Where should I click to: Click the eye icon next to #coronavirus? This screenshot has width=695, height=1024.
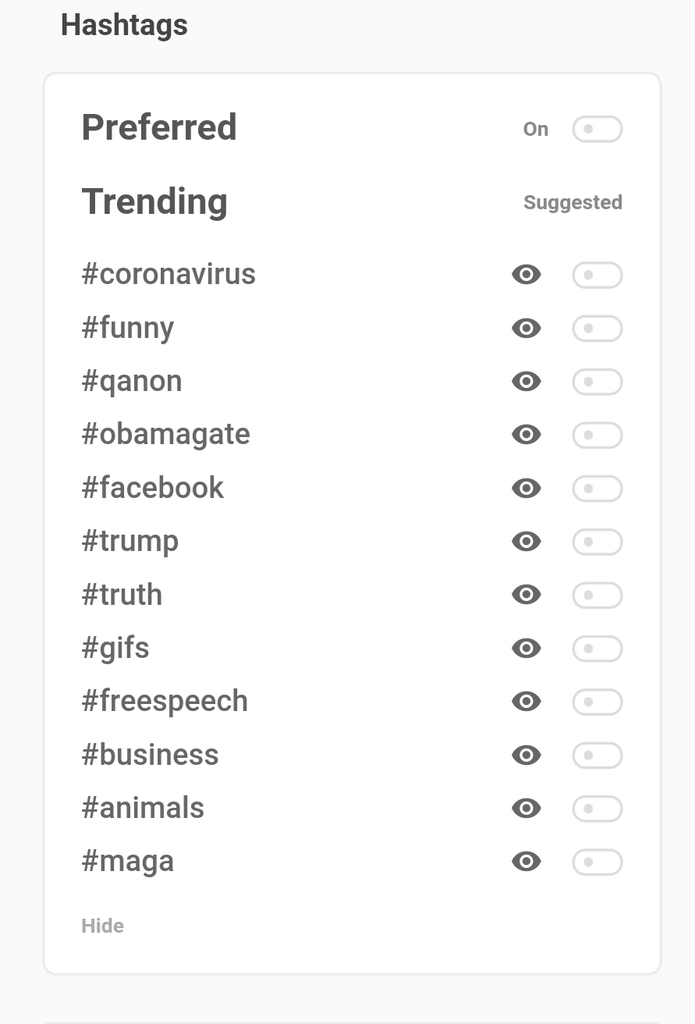pyautogui.click(x=526, y=275)
